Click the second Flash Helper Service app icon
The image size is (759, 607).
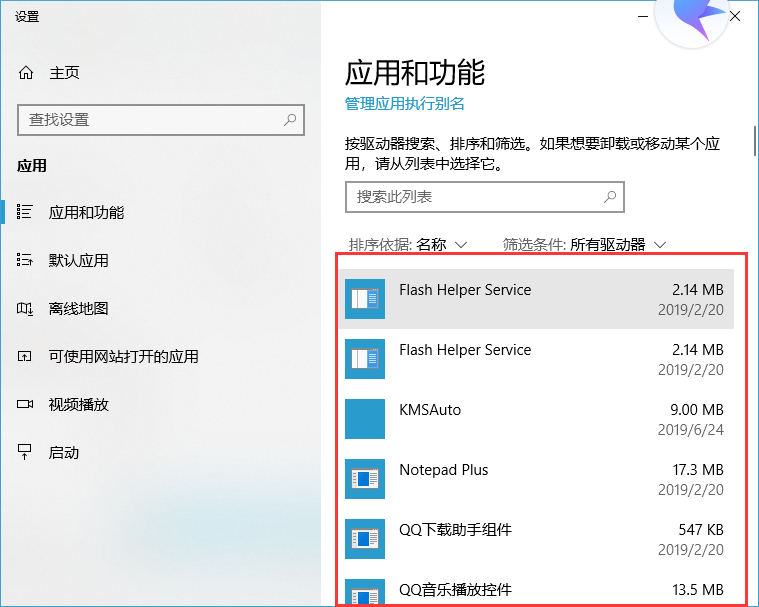click(x=365, y=359)
